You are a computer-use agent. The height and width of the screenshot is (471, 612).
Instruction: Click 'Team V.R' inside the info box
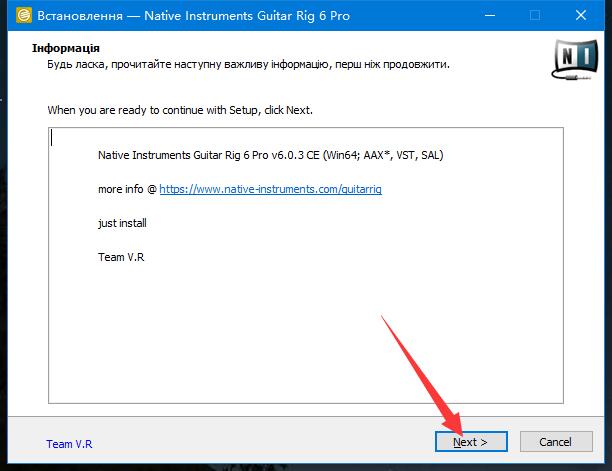(x=121, y=257)
